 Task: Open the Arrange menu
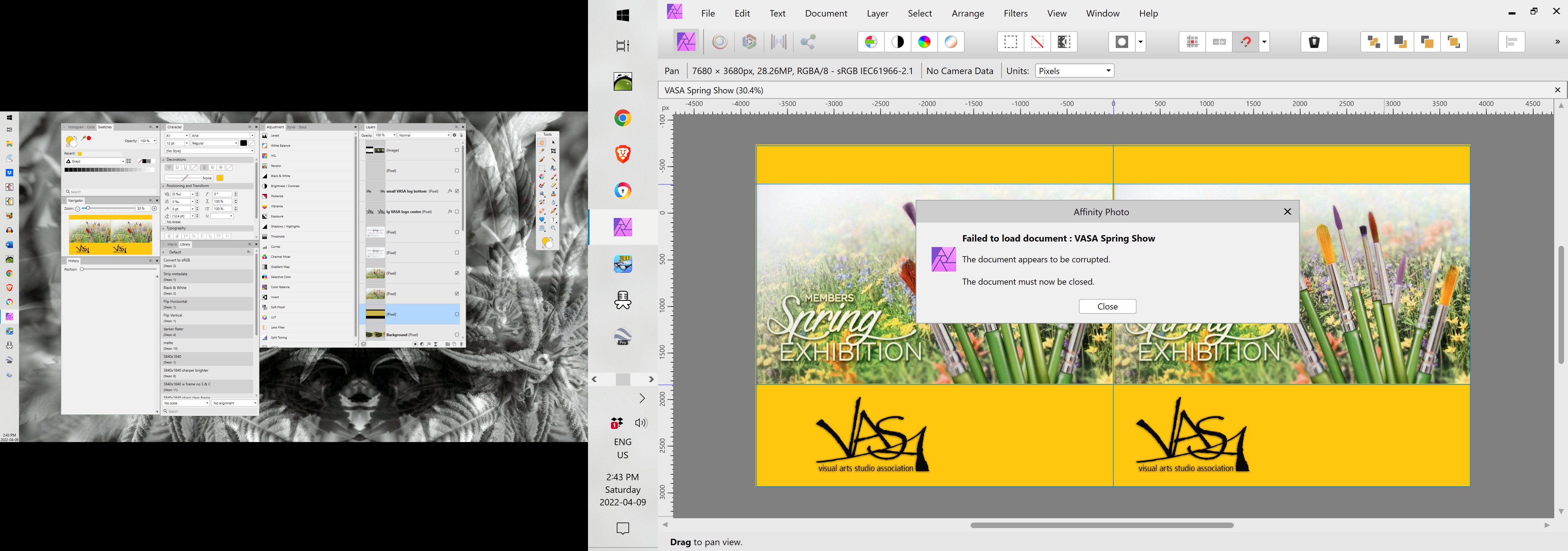click(968, 13)
